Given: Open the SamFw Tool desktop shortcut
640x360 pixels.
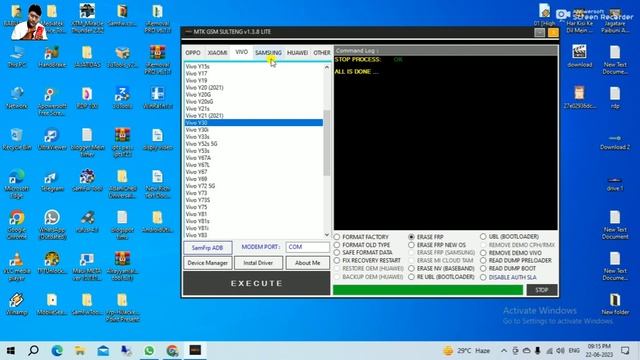Looking at the screenshot, I should pyautogui.click(x=87, y=181).
